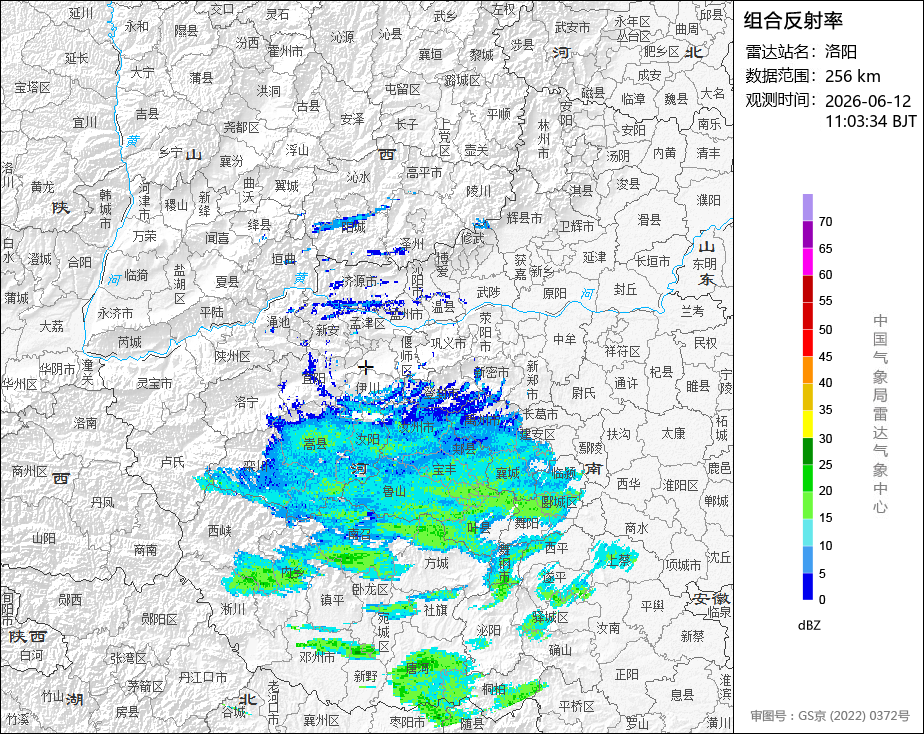Click the 西峡 label on the map
Image resolution: width=924 pixels, height=734 pixels.
coord(220,531)
